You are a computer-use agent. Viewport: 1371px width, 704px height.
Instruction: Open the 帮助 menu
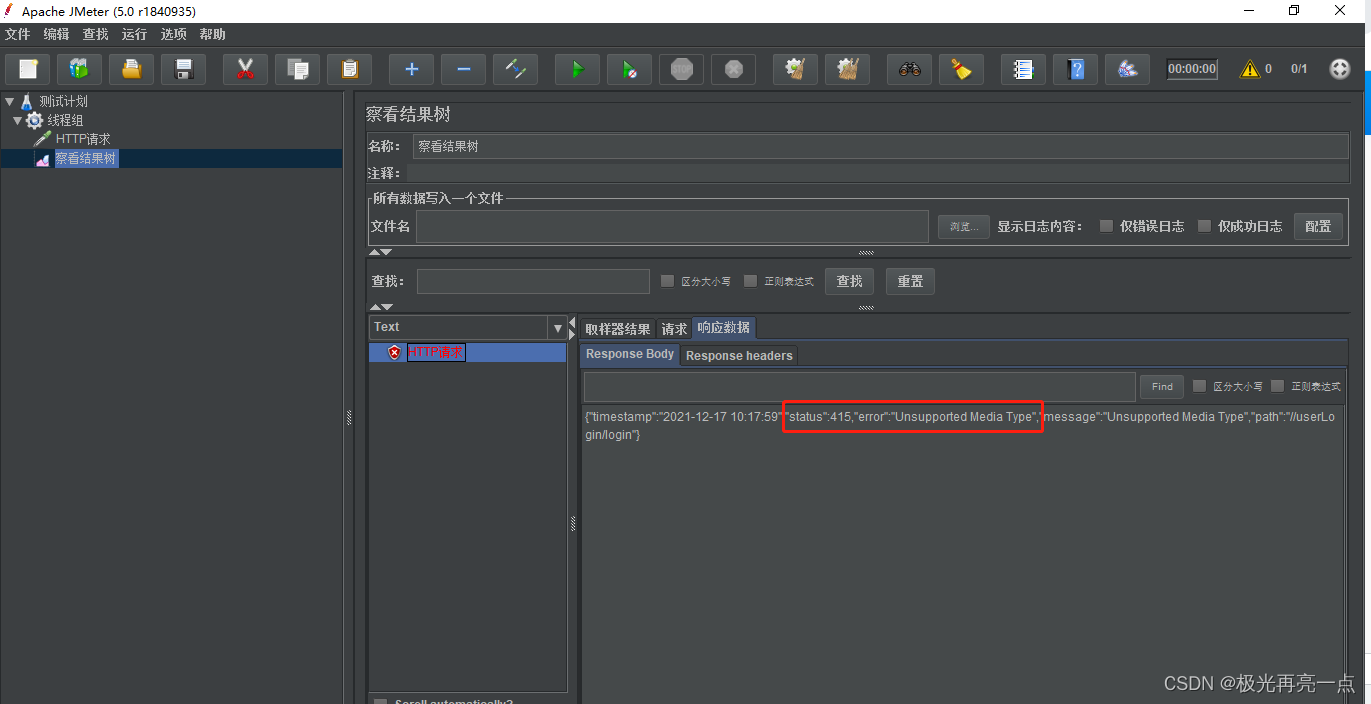(213, 34)
